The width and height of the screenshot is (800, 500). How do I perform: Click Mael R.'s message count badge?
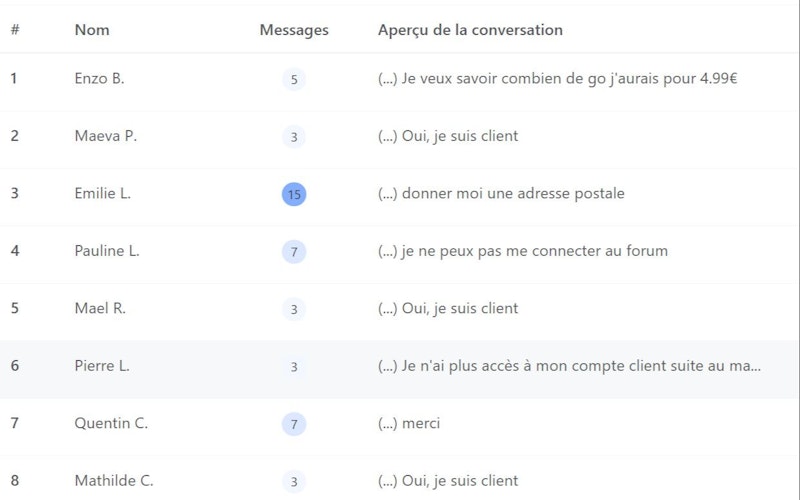pyautogui.click(x=294, y=309)
